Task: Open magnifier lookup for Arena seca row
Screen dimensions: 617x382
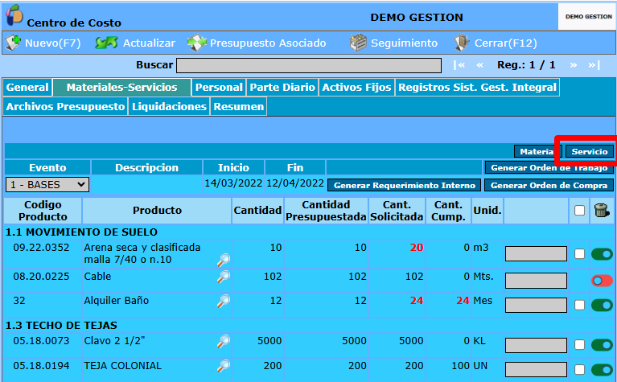Action: pos(224,260)
